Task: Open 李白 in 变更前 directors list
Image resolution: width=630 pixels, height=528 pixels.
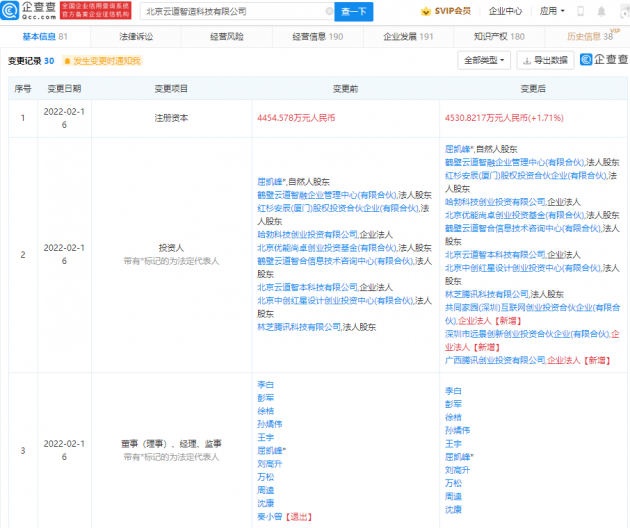Action: click(266, 385)
